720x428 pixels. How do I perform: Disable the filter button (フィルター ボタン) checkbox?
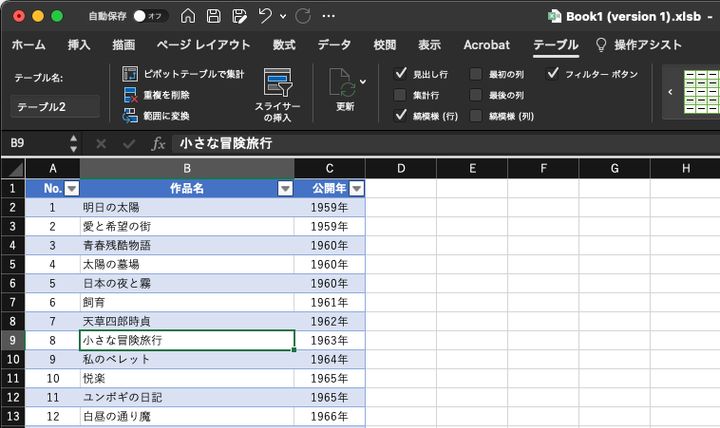tap(552, 74)
